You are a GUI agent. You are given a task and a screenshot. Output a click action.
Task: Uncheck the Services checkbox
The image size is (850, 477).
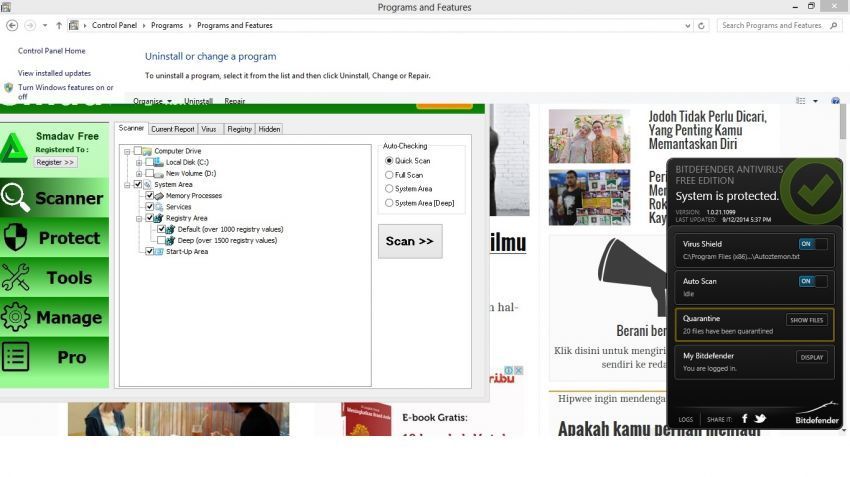click(150, 207)
